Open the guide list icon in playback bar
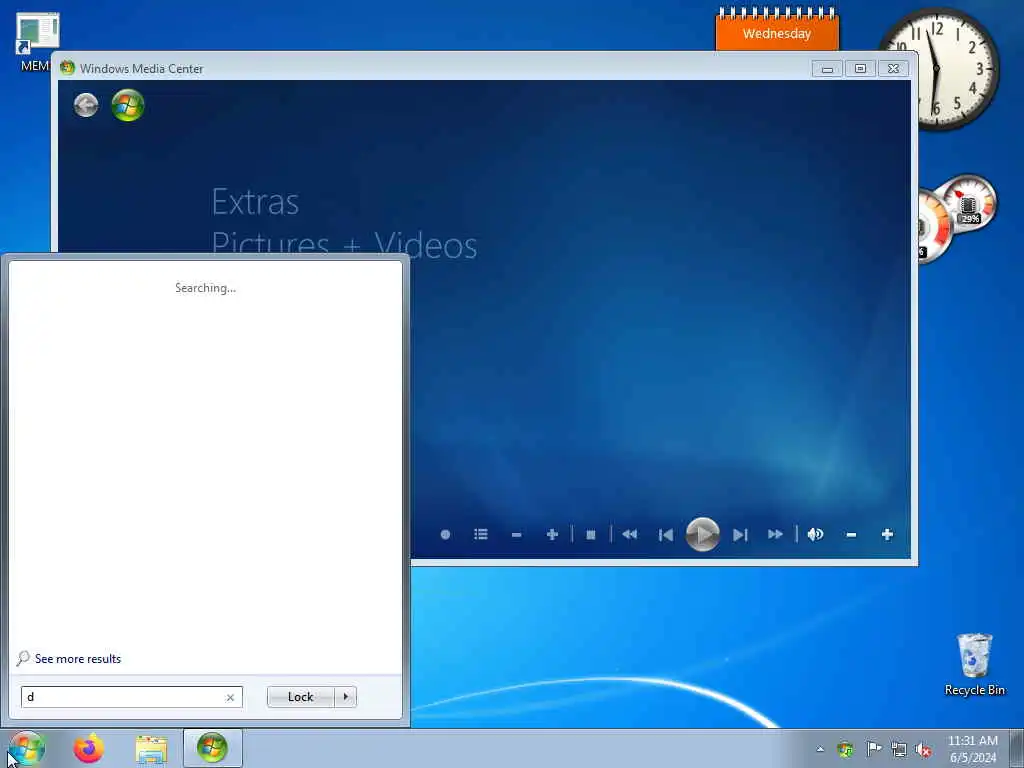 coord(481,534)
